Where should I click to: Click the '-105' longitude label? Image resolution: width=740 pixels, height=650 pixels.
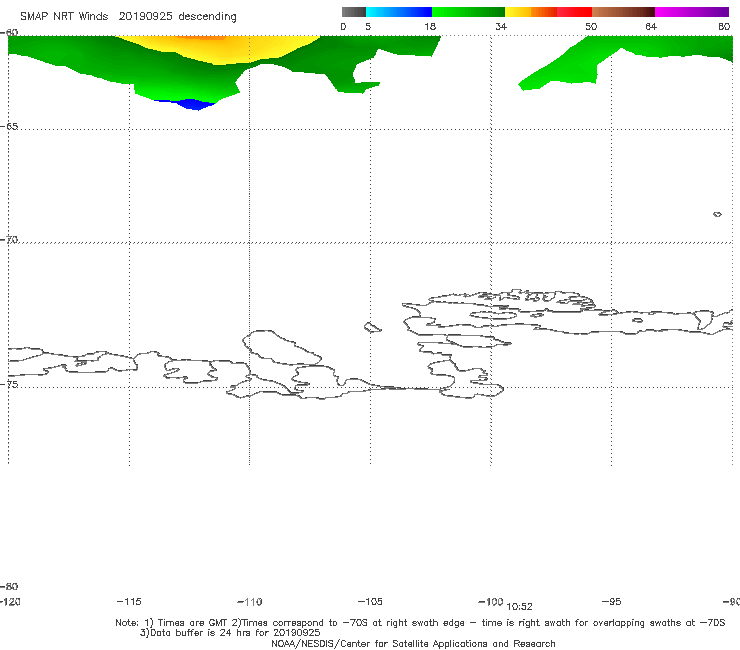pyautogui.click(x=370, y=602)
